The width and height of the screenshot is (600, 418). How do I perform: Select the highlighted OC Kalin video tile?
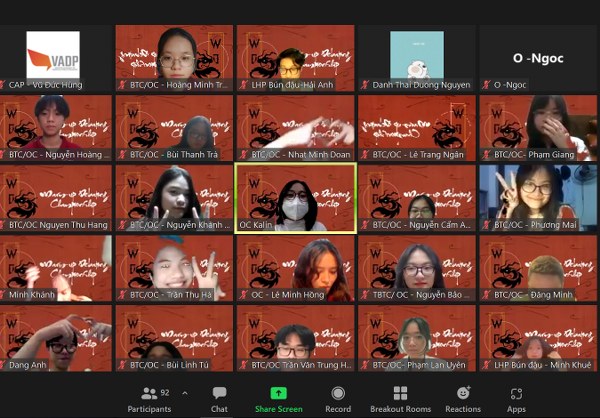coord(295,198)
